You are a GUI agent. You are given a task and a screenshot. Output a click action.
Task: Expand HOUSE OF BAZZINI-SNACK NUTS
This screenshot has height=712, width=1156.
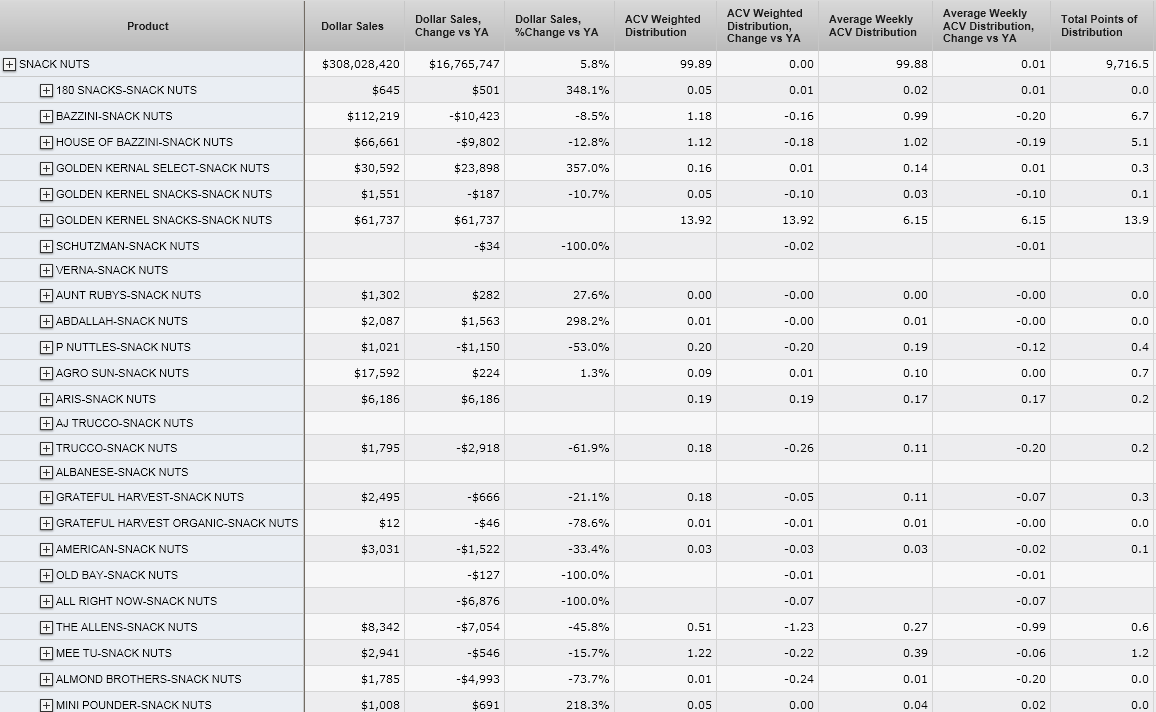coord(46,142)
